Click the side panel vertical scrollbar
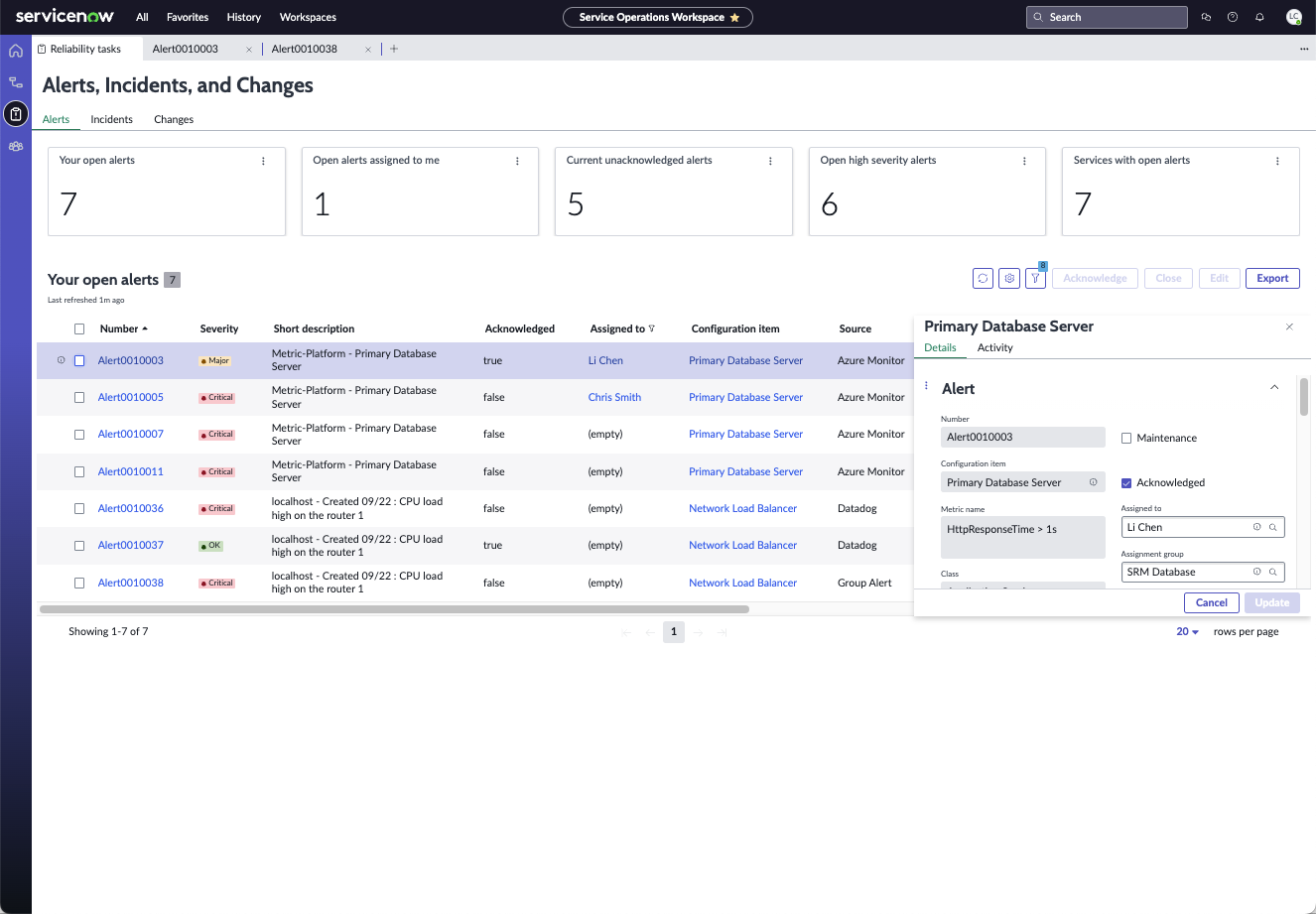This screenshot has height=914, width=1316. [x=1303, y=397]
